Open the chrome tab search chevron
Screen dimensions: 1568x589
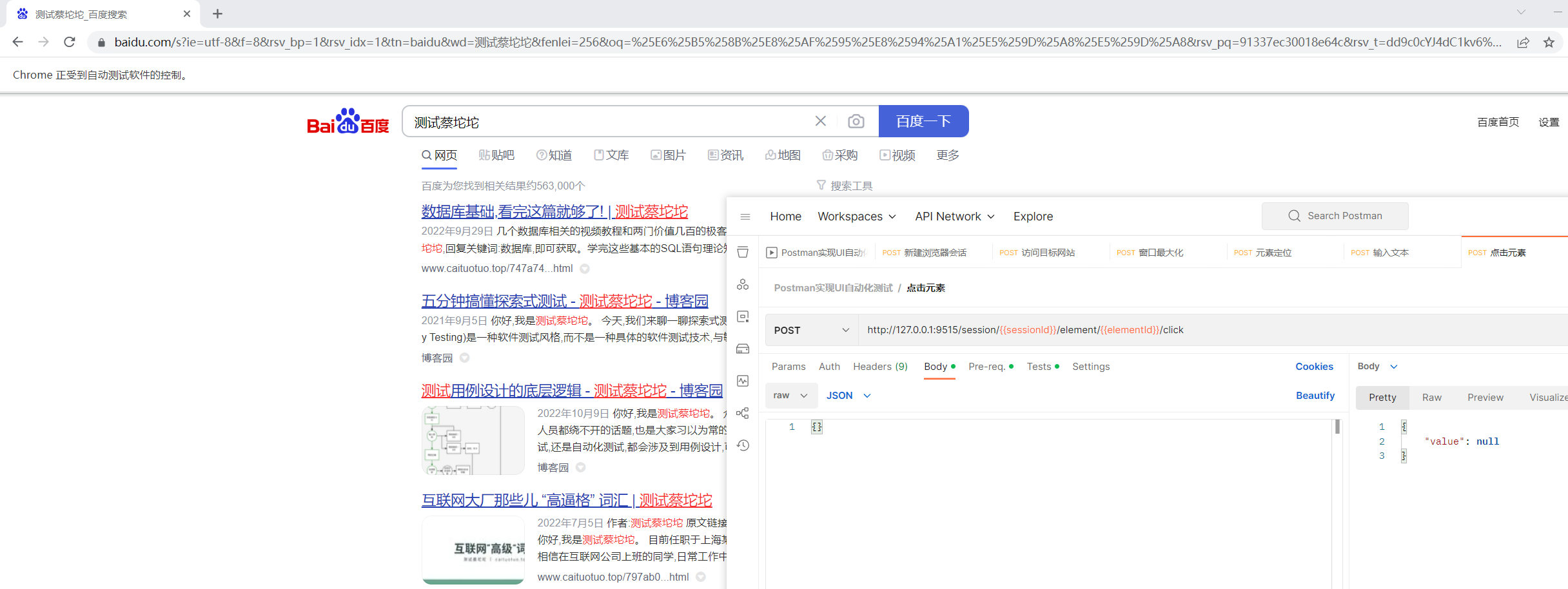click(1522, 12)
